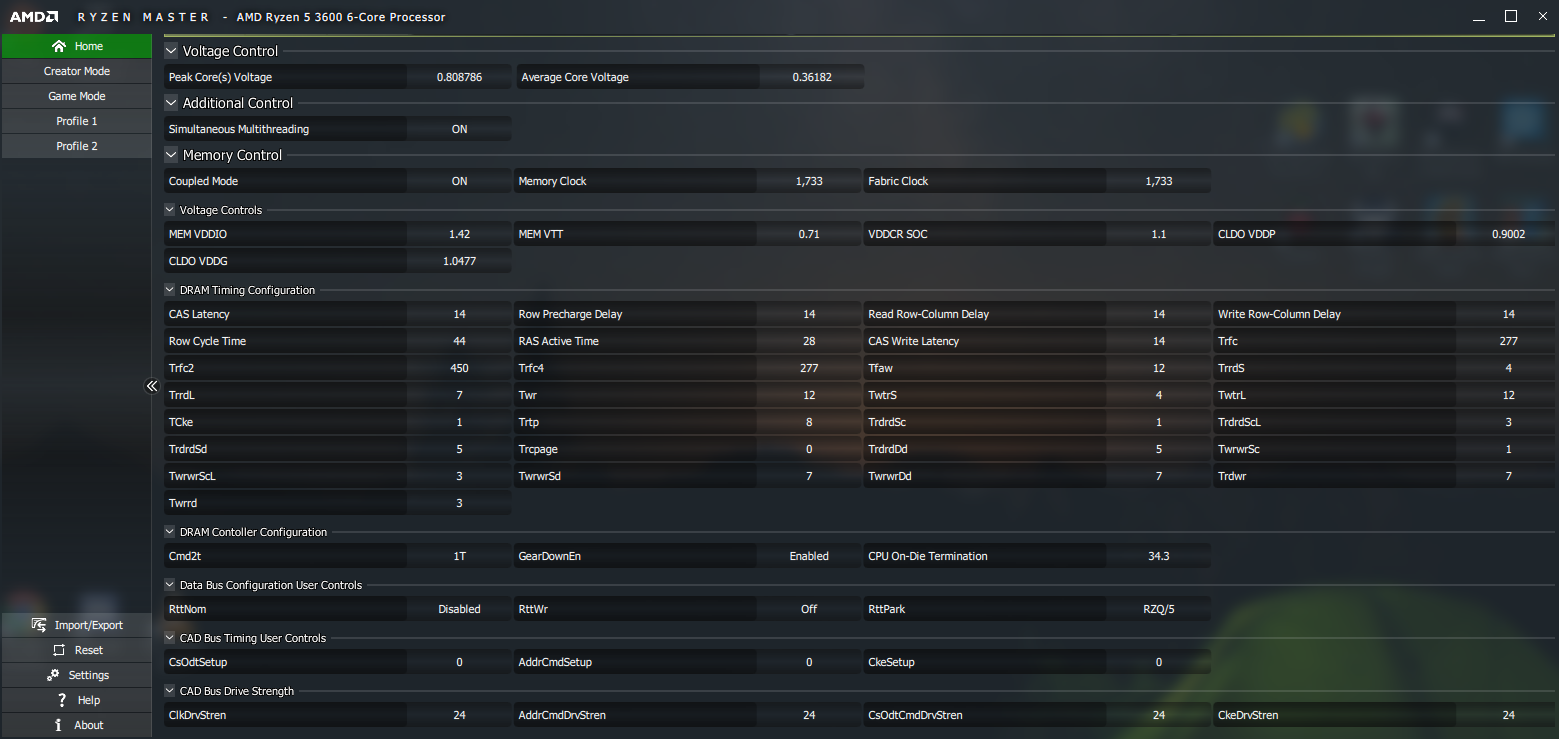This screenshot has height=739, width=1559.
Task: Click the Write Row-Column Delay label
Action: point(1279,314)
